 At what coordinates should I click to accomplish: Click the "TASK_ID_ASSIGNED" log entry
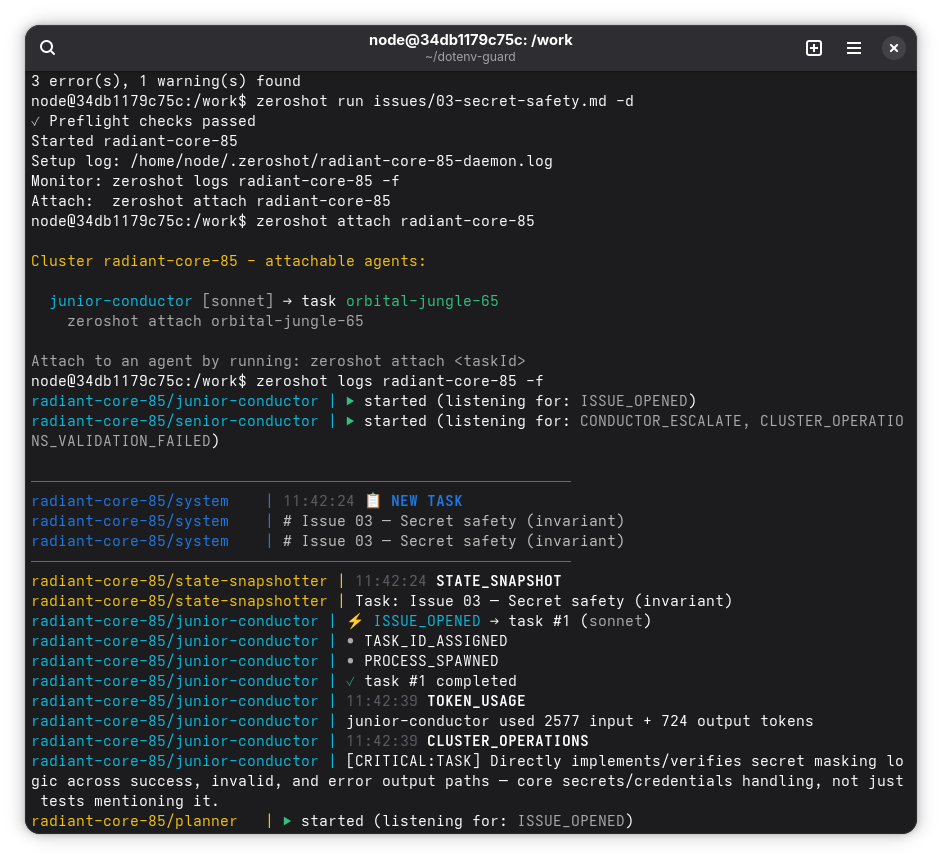point(436,641)
